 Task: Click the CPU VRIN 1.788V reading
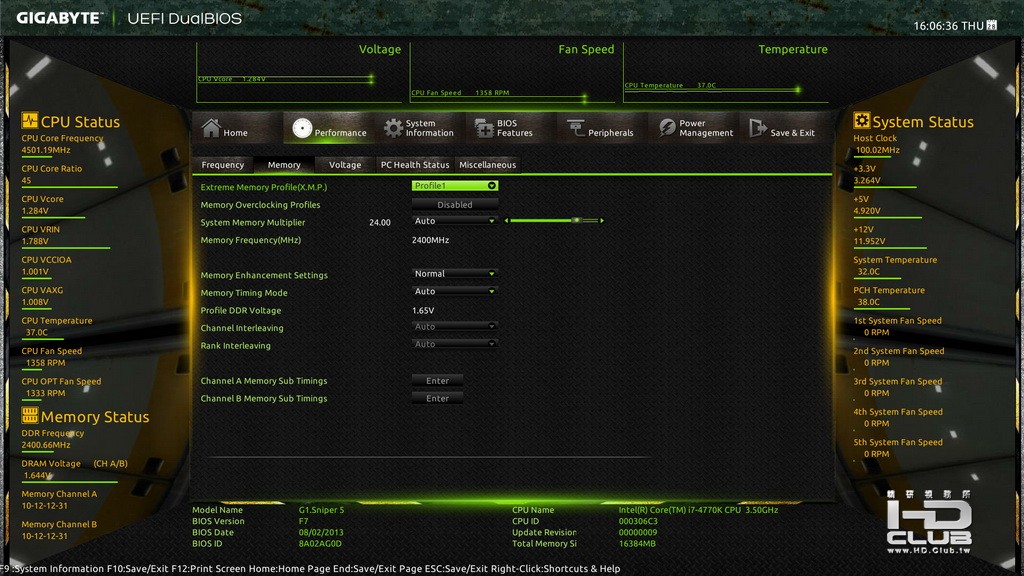point(35,241)
